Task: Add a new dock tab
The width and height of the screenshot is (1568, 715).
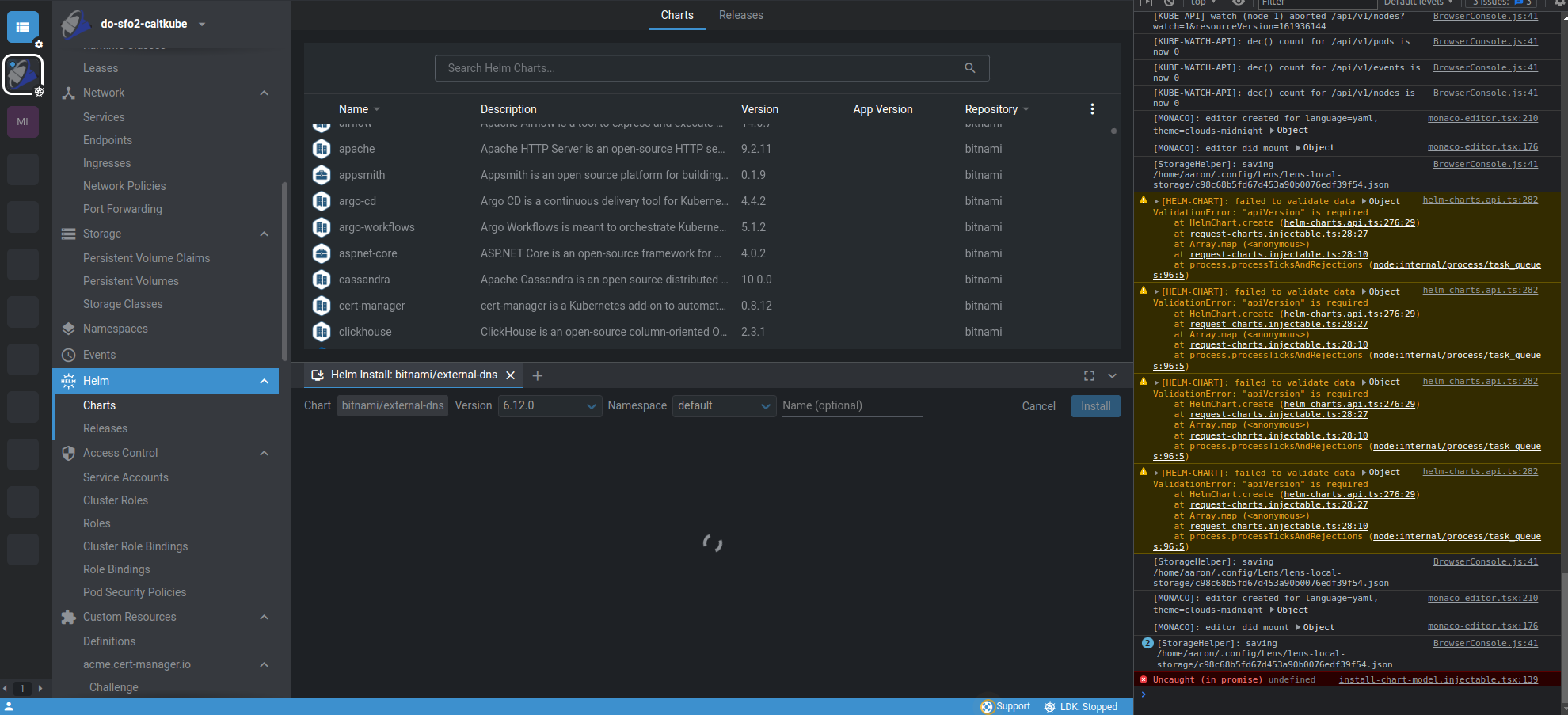Action: click(537, 375)
